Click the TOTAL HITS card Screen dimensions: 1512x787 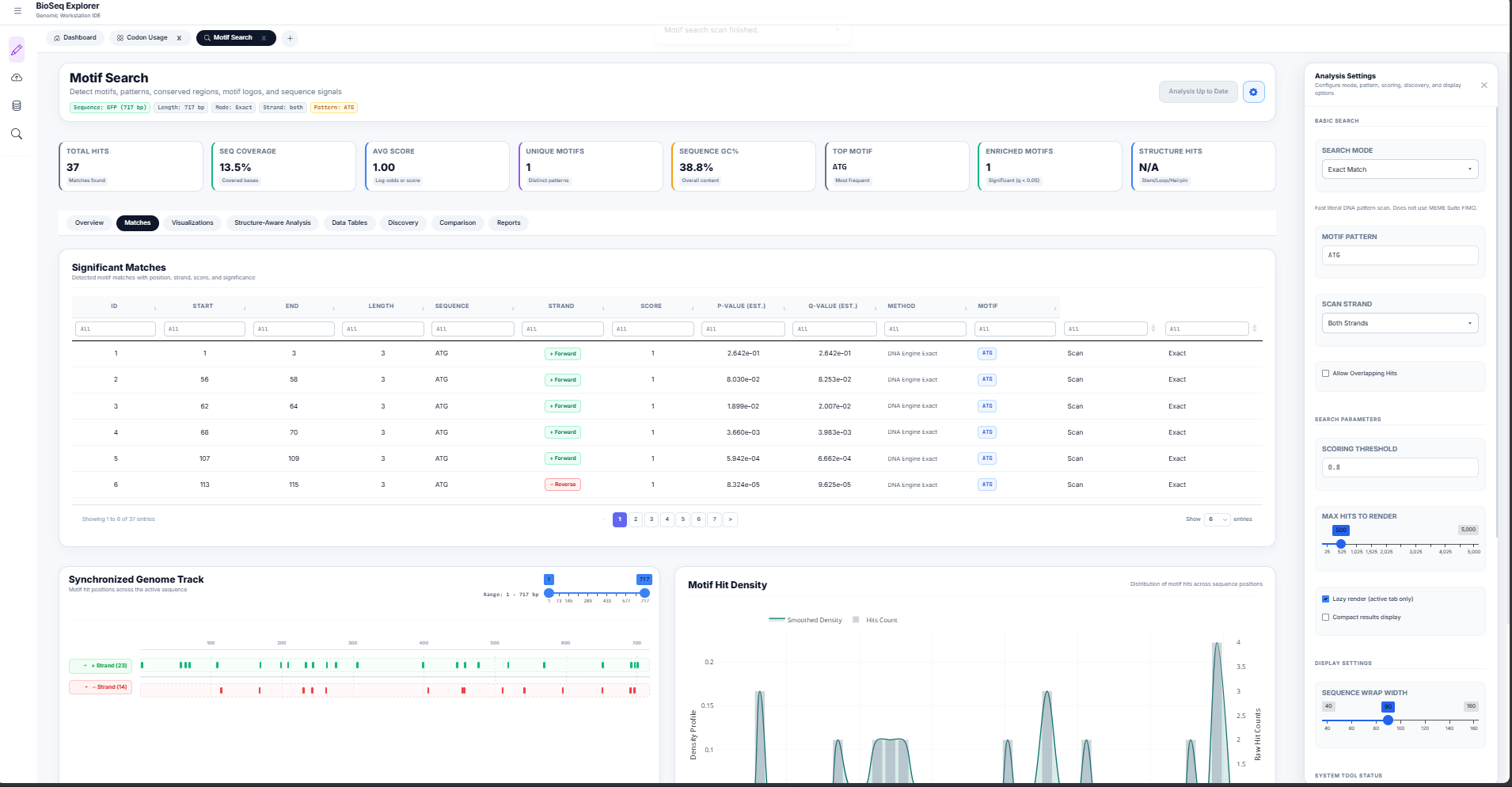tap(131, 166)
